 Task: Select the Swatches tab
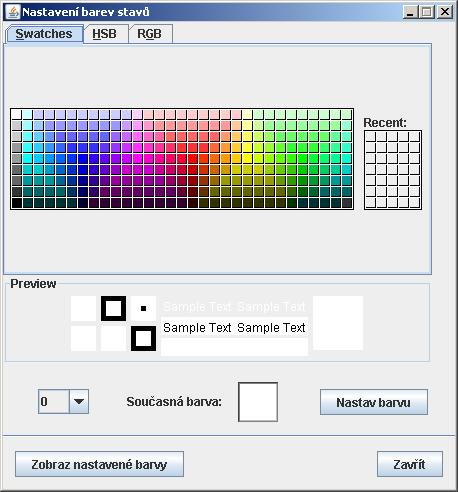coord(44,34)
